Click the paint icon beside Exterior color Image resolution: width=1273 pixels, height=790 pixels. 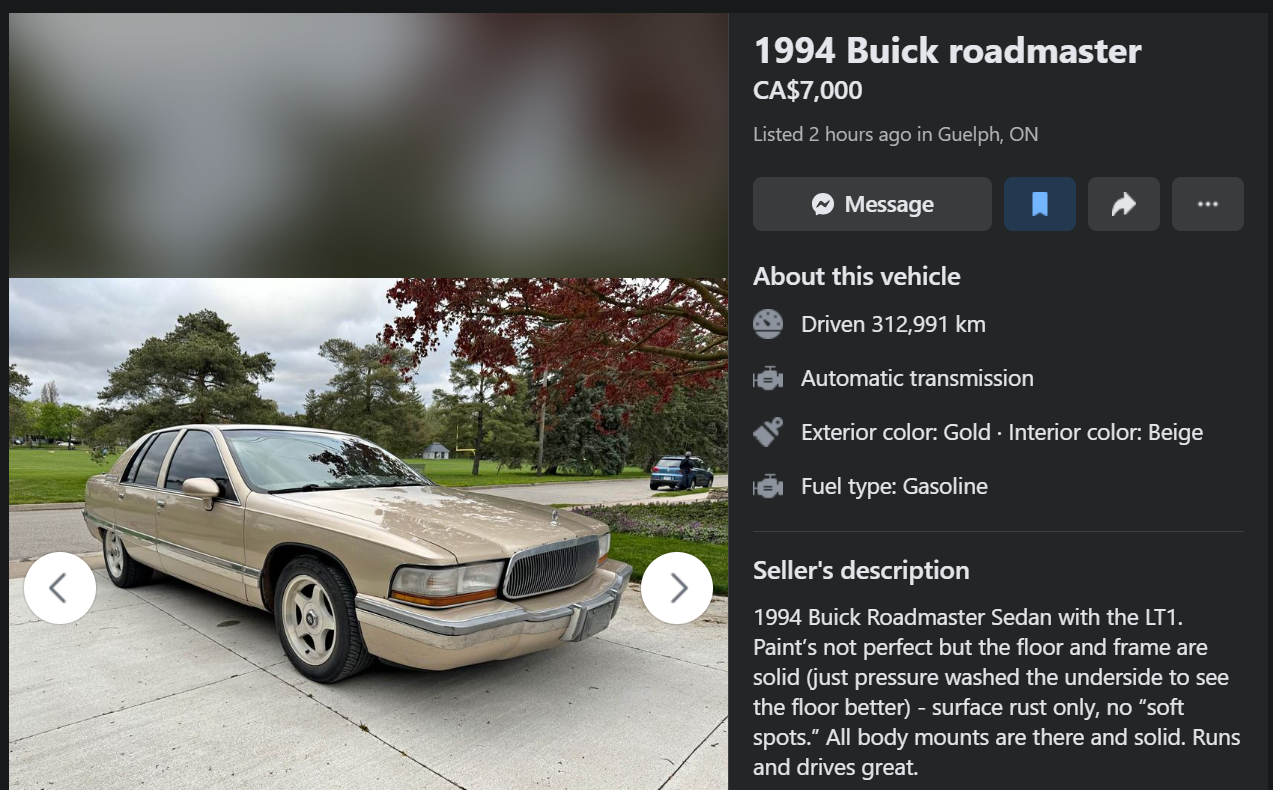pos(768,432)
